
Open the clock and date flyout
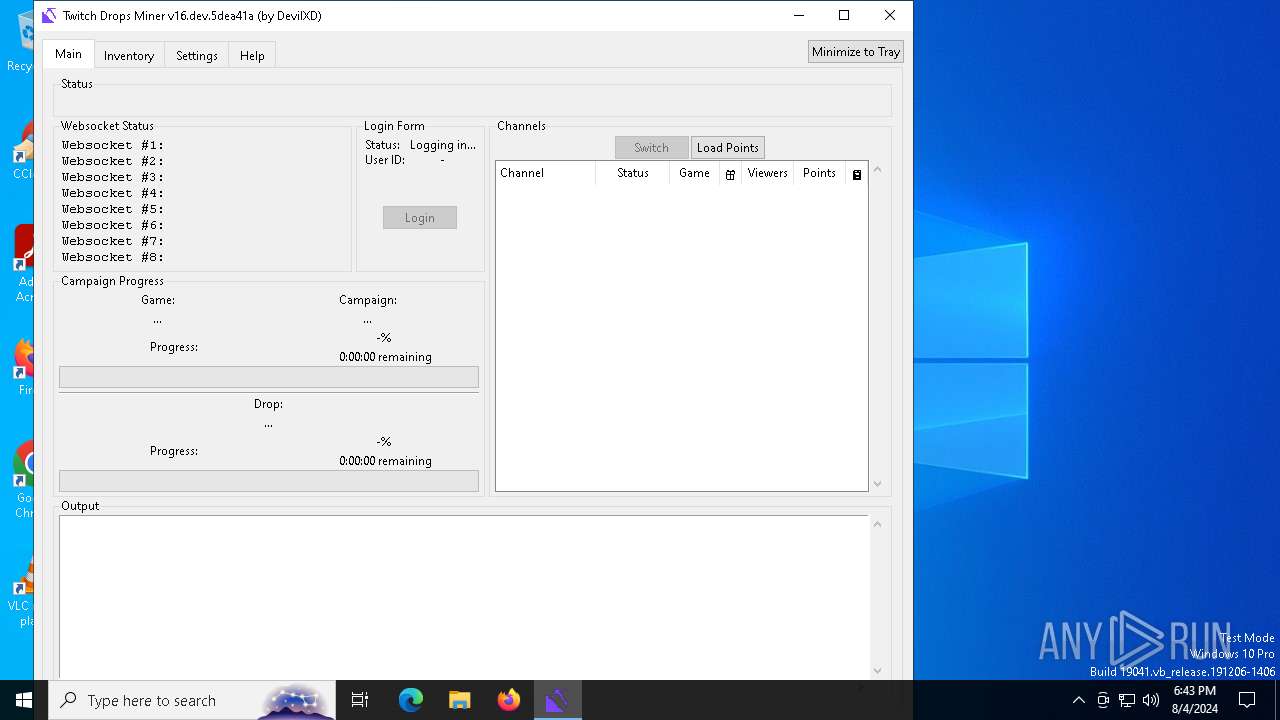1195,700
